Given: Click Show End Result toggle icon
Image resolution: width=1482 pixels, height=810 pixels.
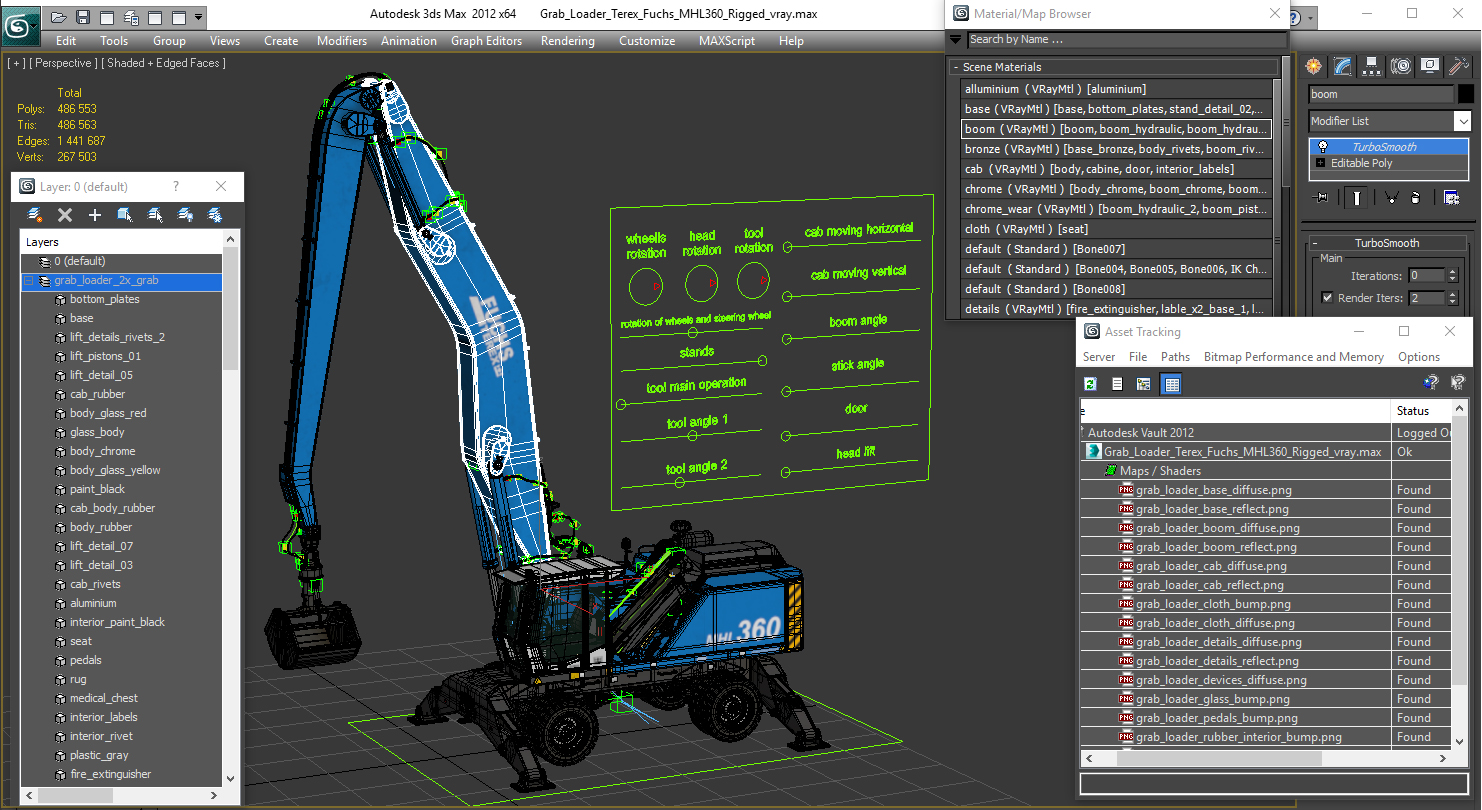Looking at the screenshot, I should point(1356,197).
